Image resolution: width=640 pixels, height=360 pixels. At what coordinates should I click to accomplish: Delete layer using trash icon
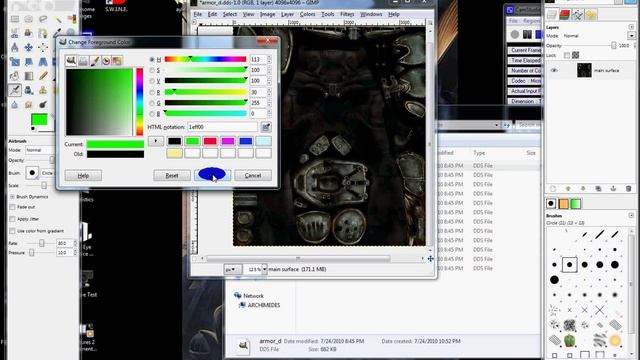pos(629,189)
